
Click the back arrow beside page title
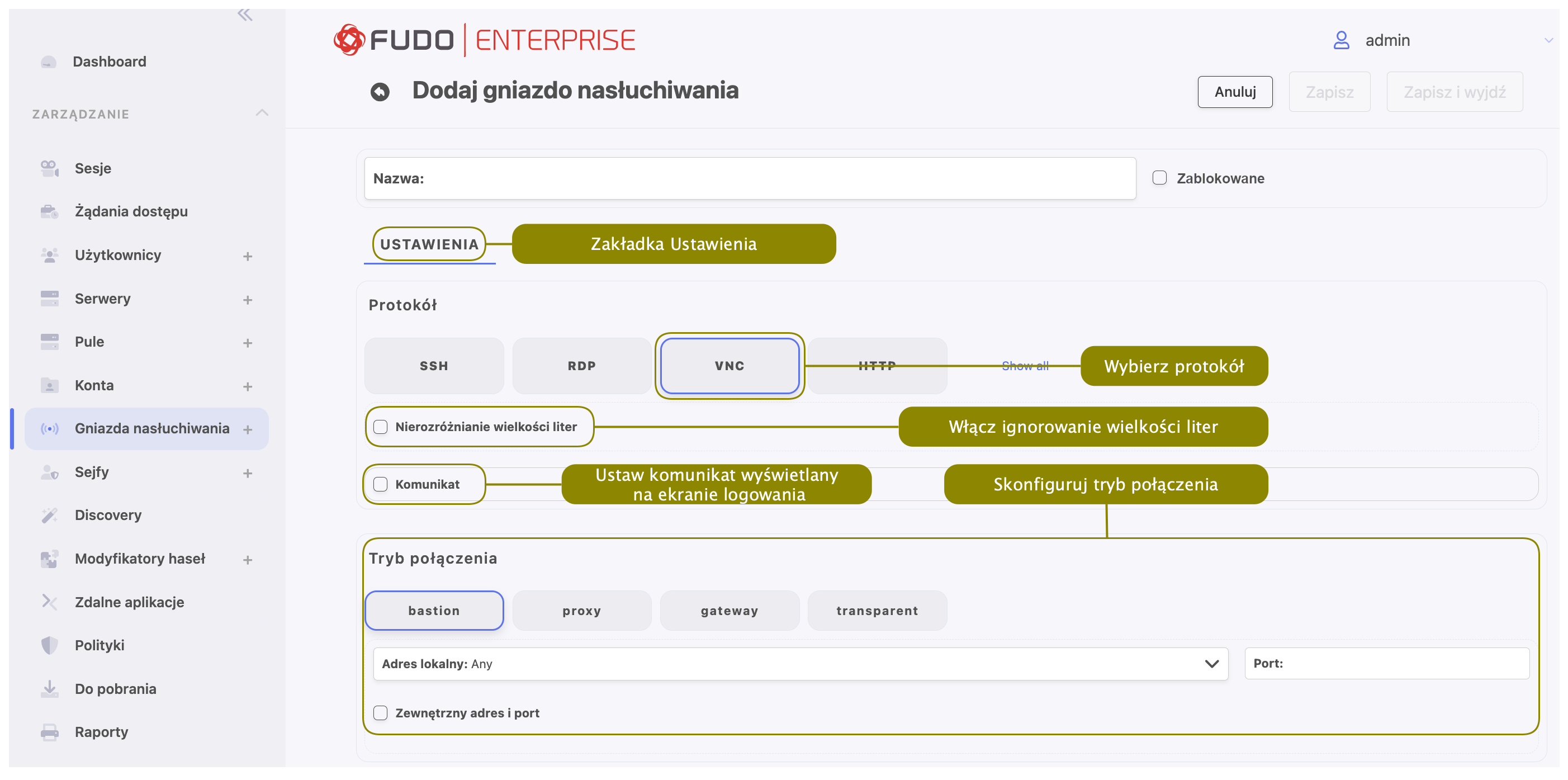[x=380, y=92]
